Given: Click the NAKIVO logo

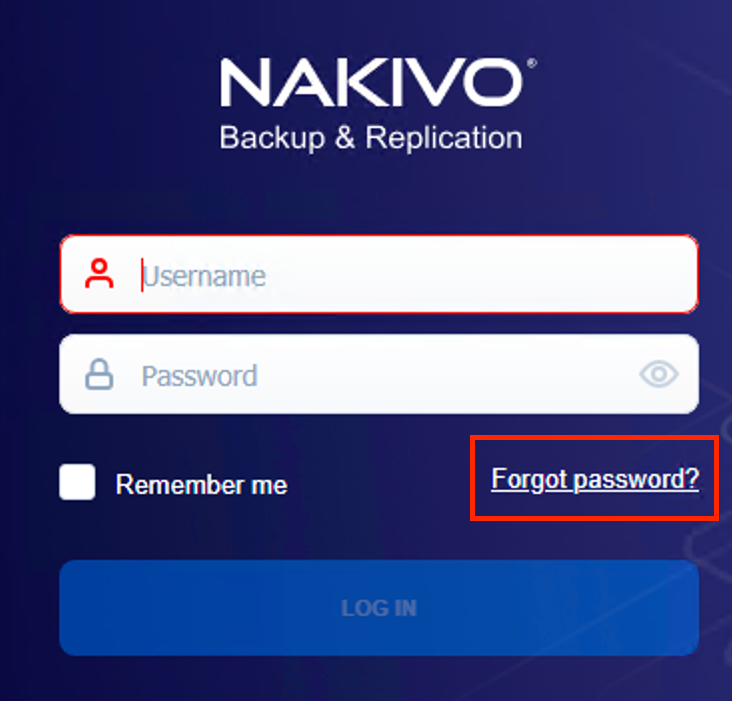Looking at the screenshot, I should click(371, 83).
